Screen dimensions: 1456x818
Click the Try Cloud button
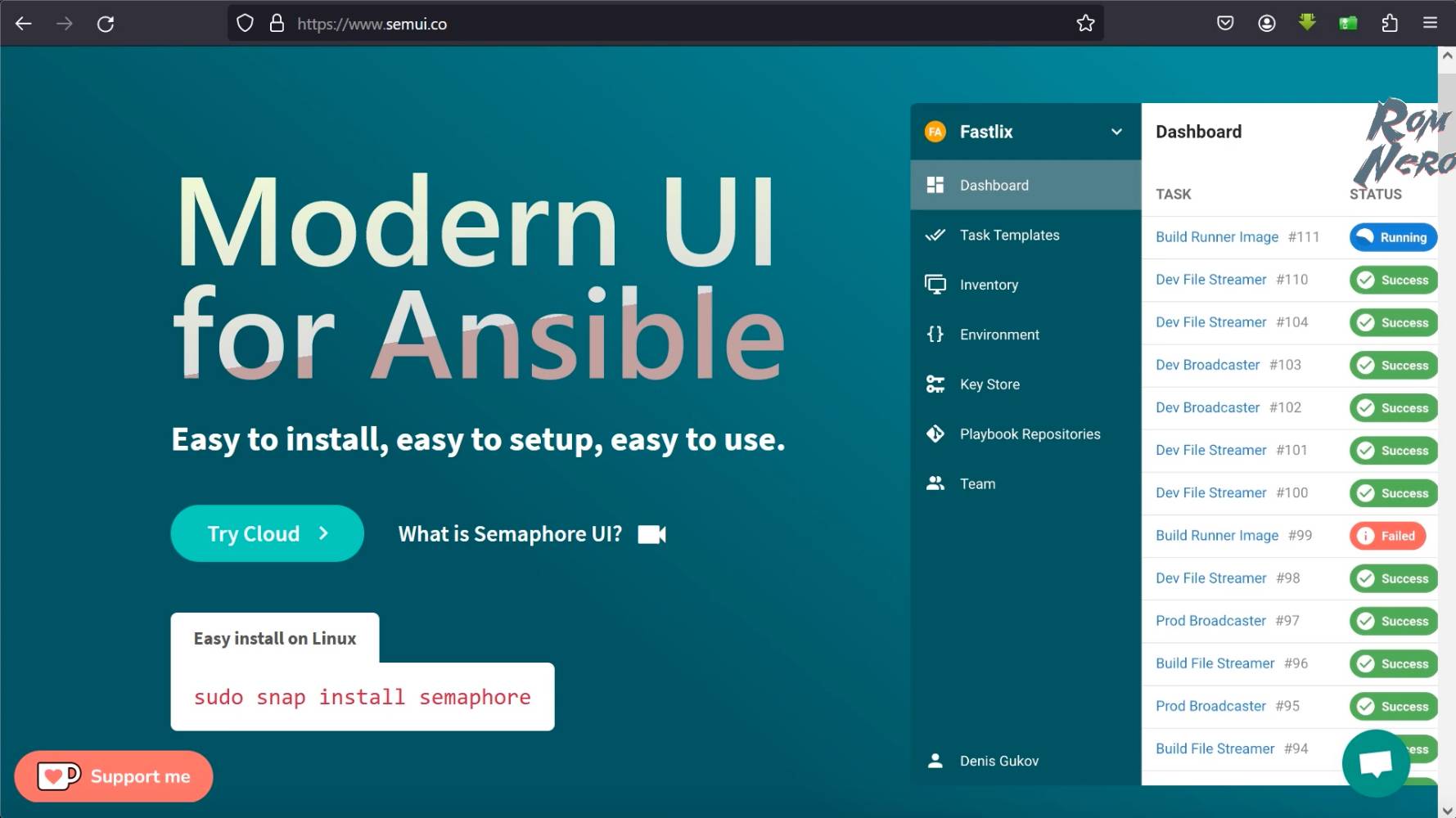click(x=267, y=533)
